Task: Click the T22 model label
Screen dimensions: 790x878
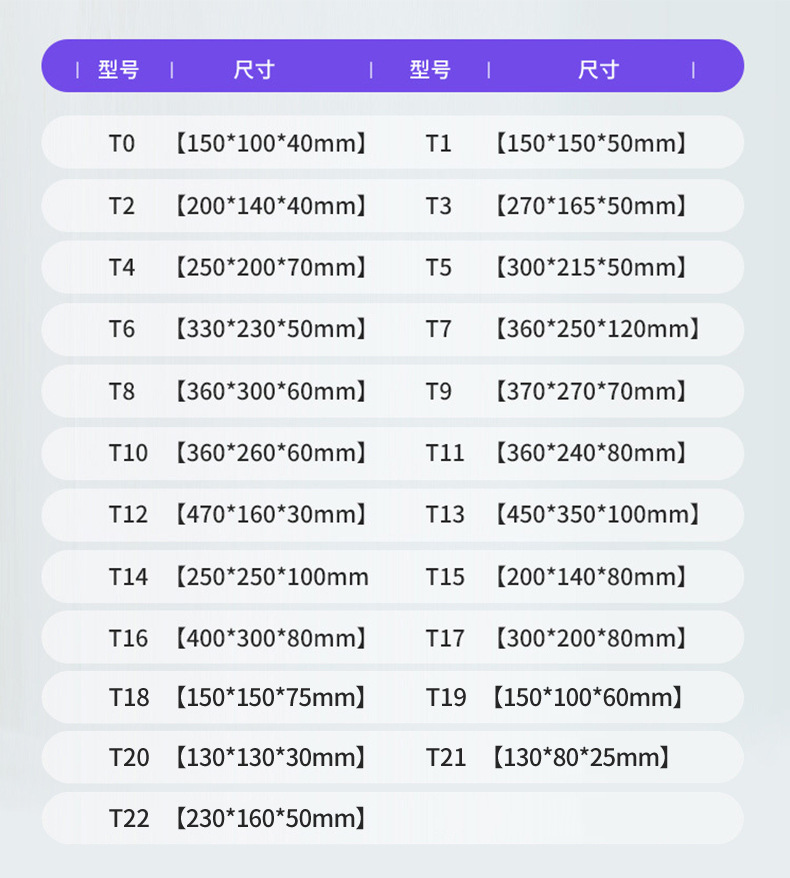Action: click(129, 819)
